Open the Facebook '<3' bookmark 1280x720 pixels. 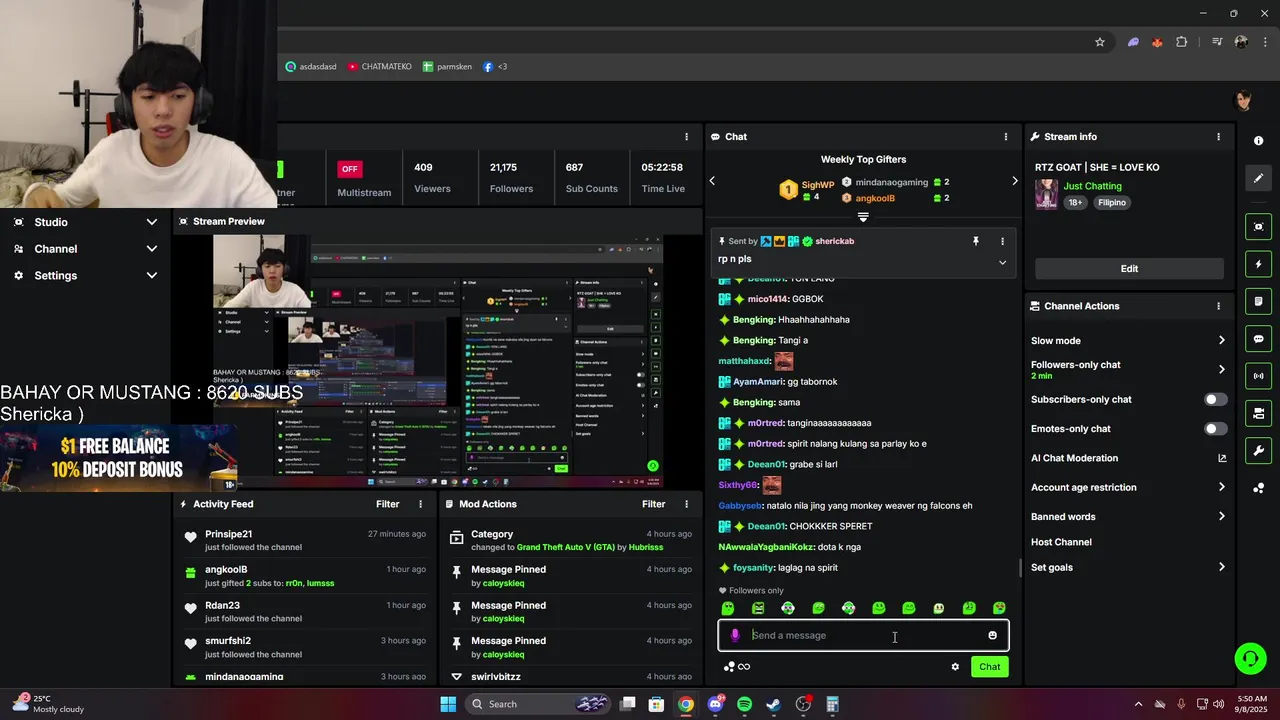(495, 67)
